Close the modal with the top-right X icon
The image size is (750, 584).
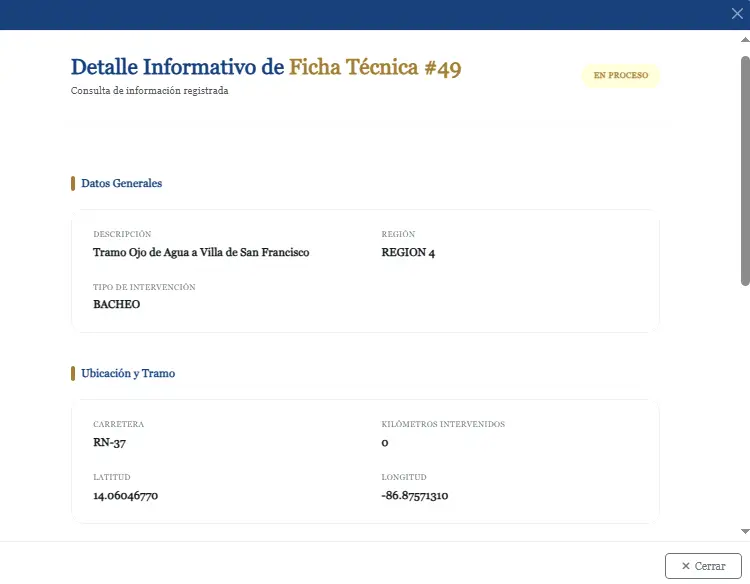(x=737, y=14)
